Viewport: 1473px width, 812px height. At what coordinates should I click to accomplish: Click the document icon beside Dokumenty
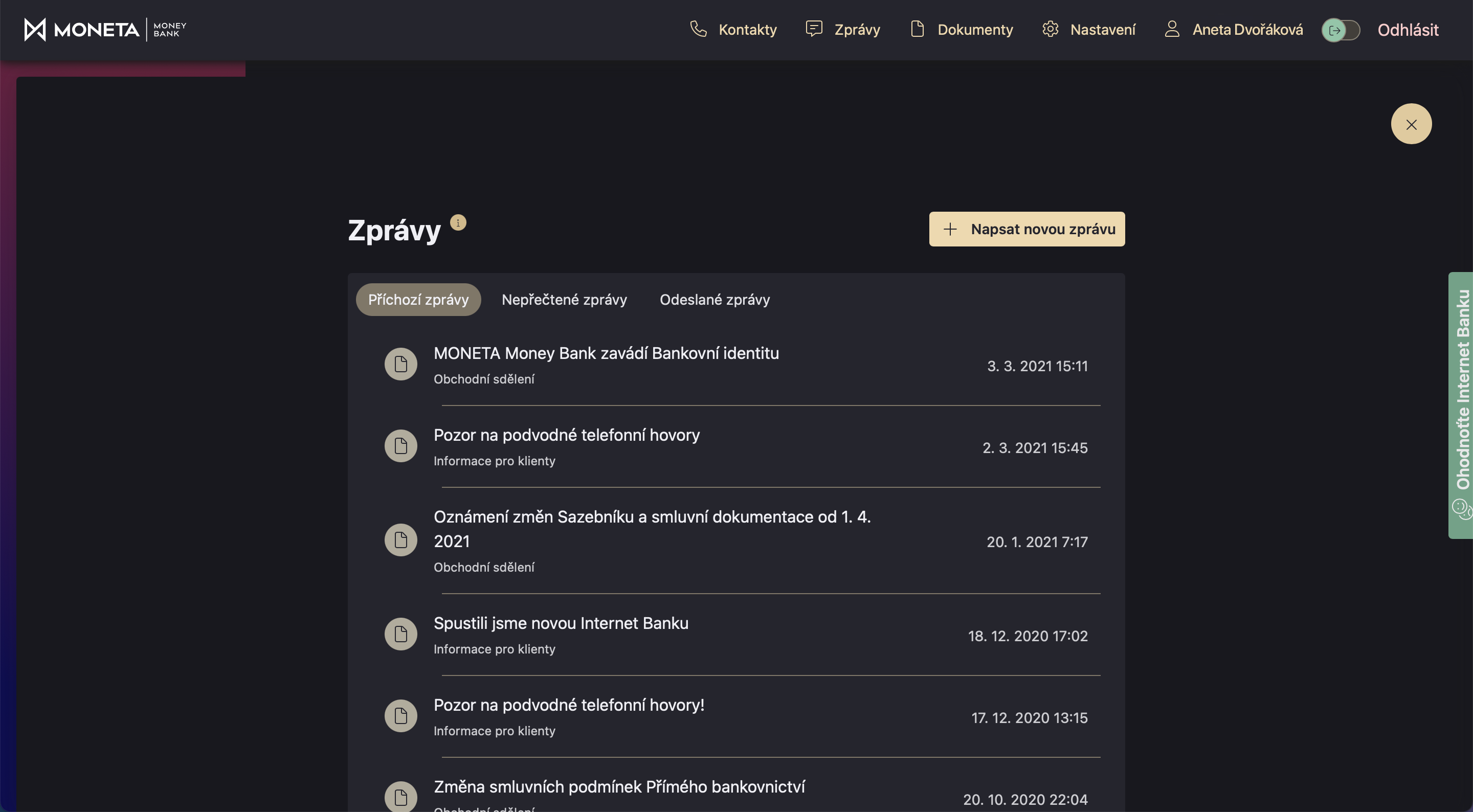tap(917, 29)
